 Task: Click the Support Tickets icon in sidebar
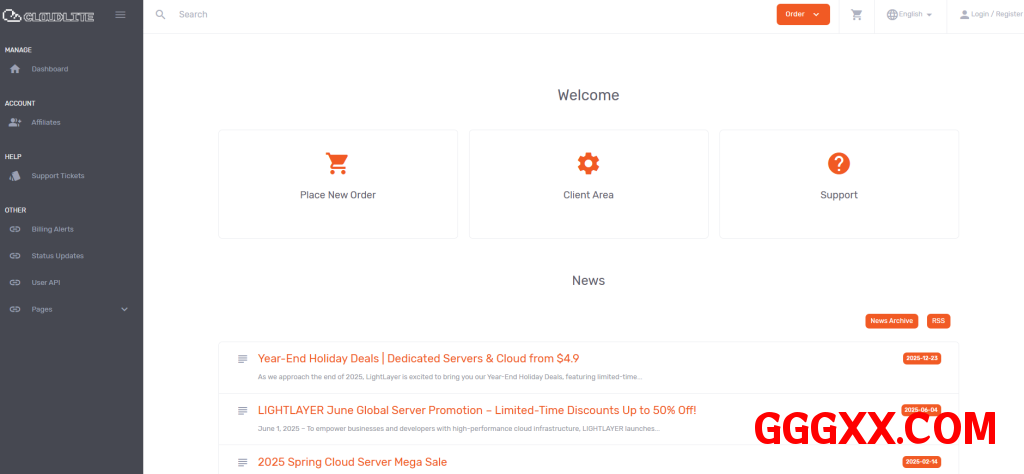[15, 176]
